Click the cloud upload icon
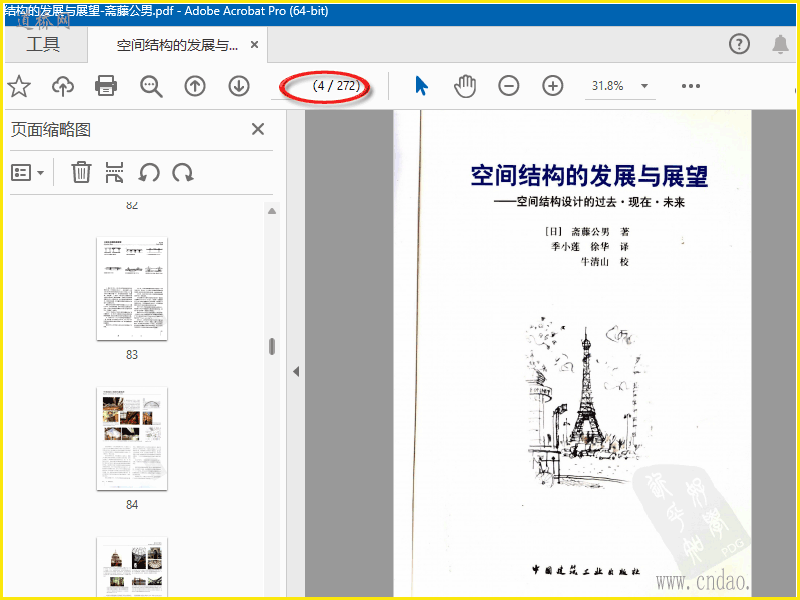 [x=63, y=86]
